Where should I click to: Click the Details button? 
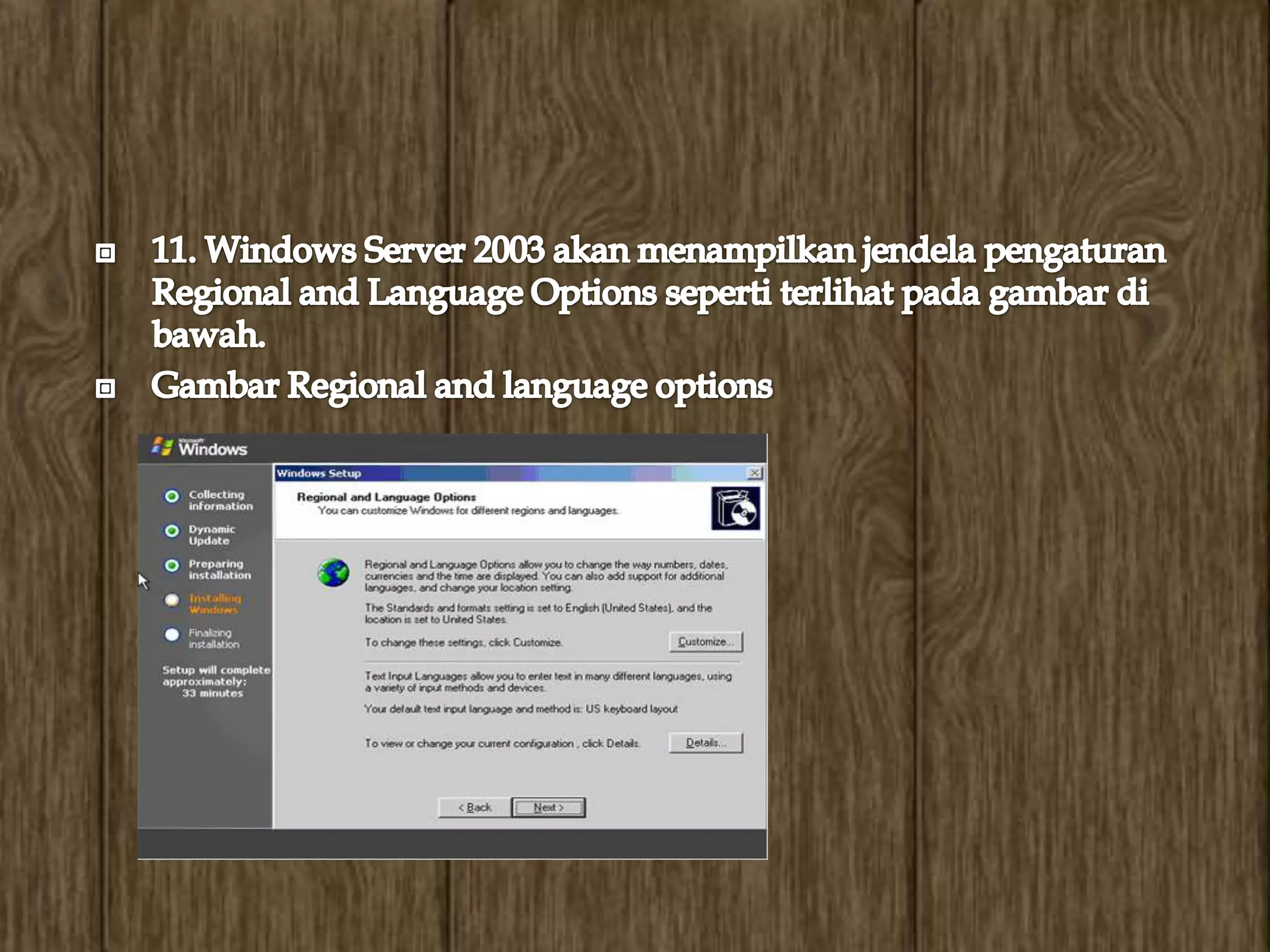tap(706, 743)
